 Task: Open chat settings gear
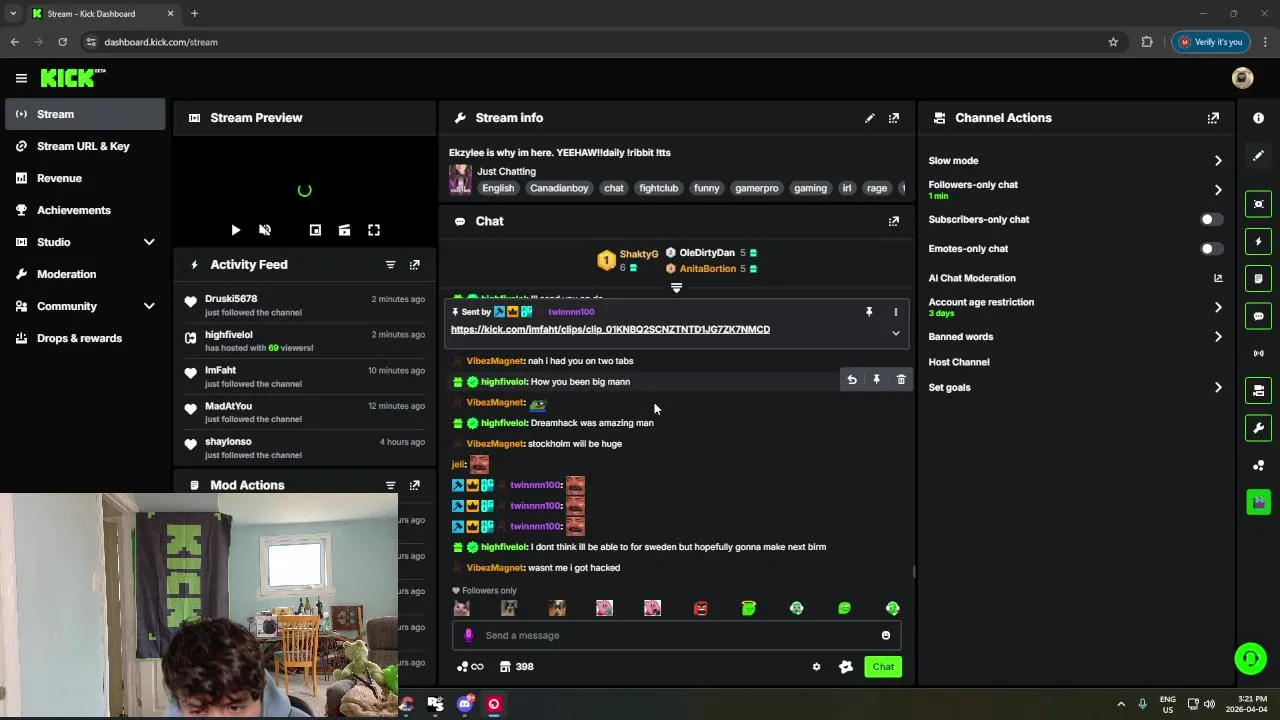[816, 667]
